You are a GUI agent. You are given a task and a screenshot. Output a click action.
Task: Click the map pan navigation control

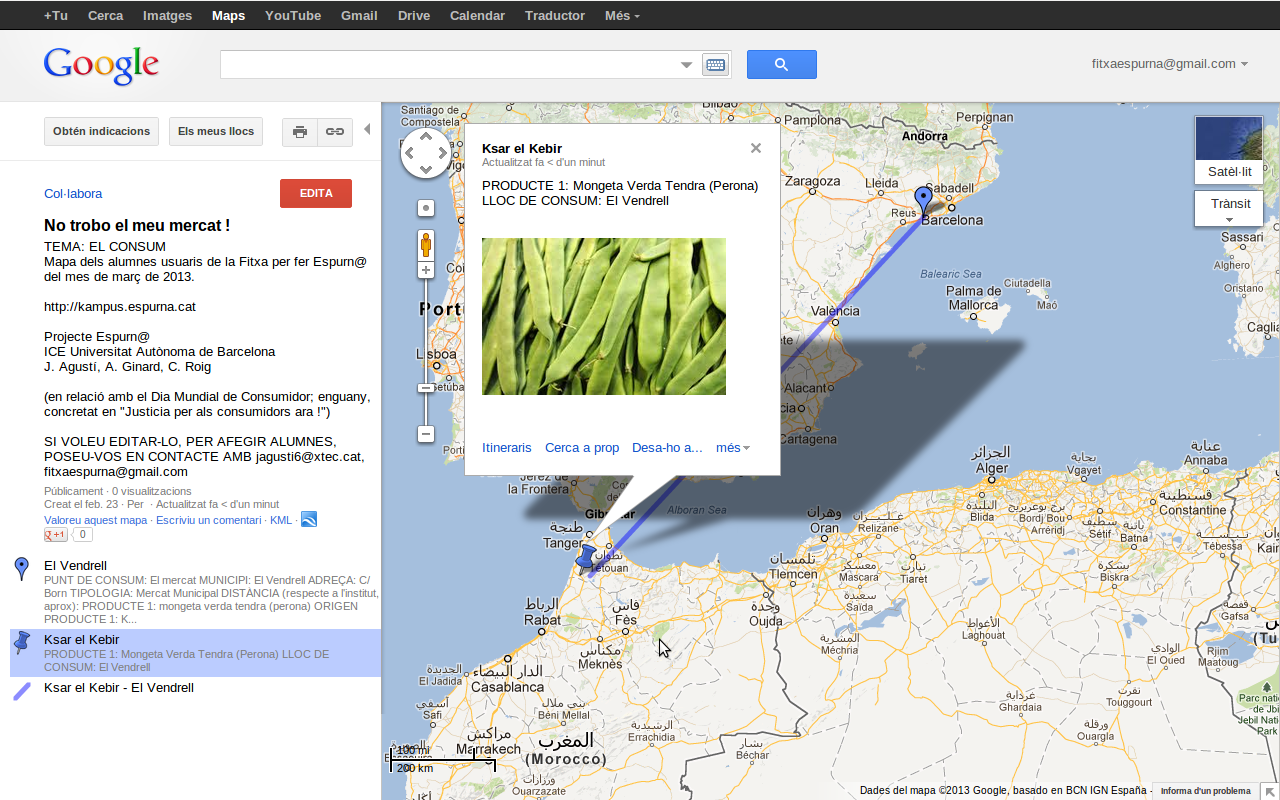tap(426, 153)
